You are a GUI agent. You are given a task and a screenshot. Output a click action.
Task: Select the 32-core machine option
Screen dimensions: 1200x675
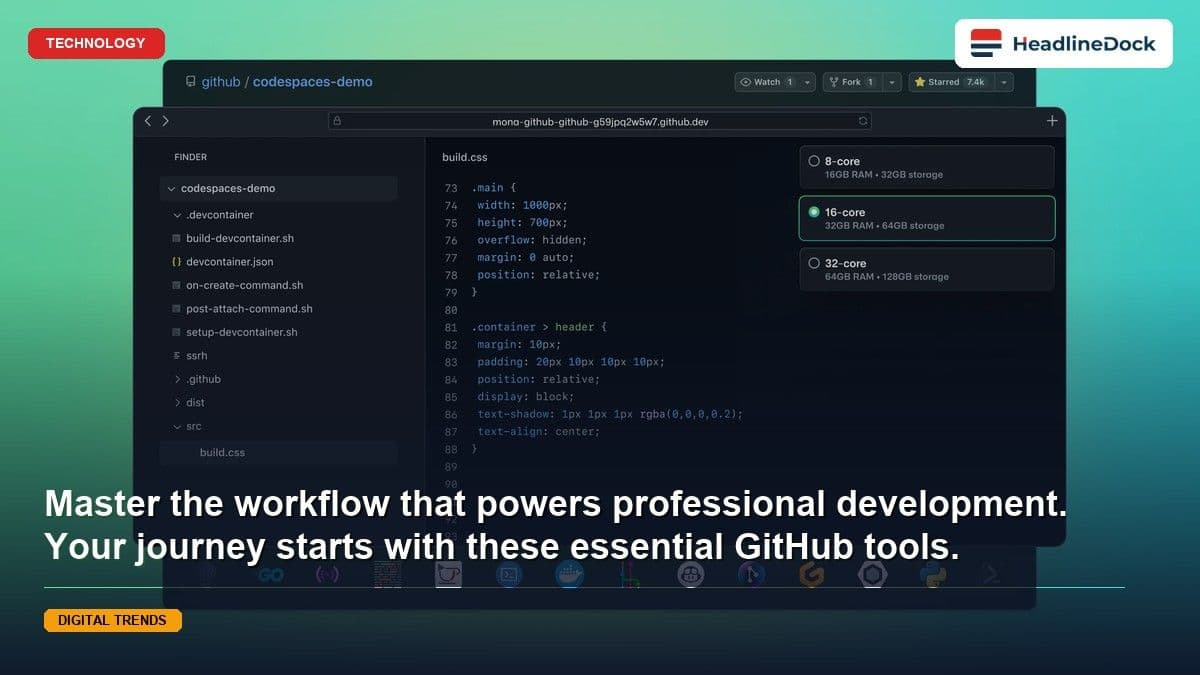tap(926, 269)
